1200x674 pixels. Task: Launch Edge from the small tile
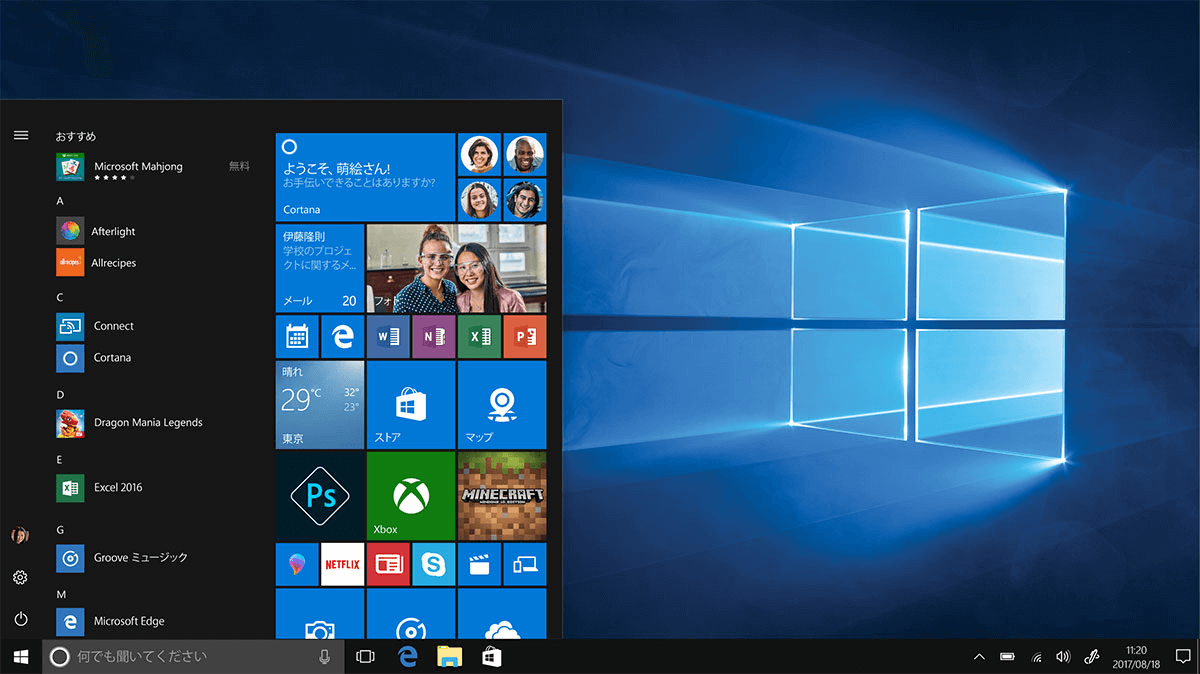343,337
